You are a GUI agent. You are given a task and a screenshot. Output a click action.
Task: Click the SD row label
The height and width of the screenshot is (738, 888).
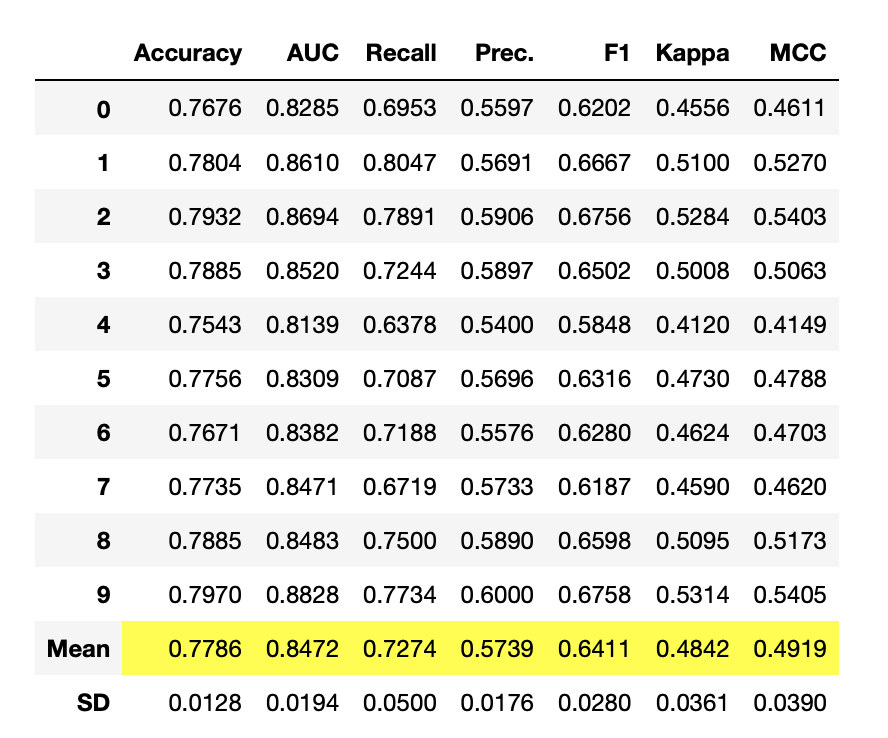93,703
